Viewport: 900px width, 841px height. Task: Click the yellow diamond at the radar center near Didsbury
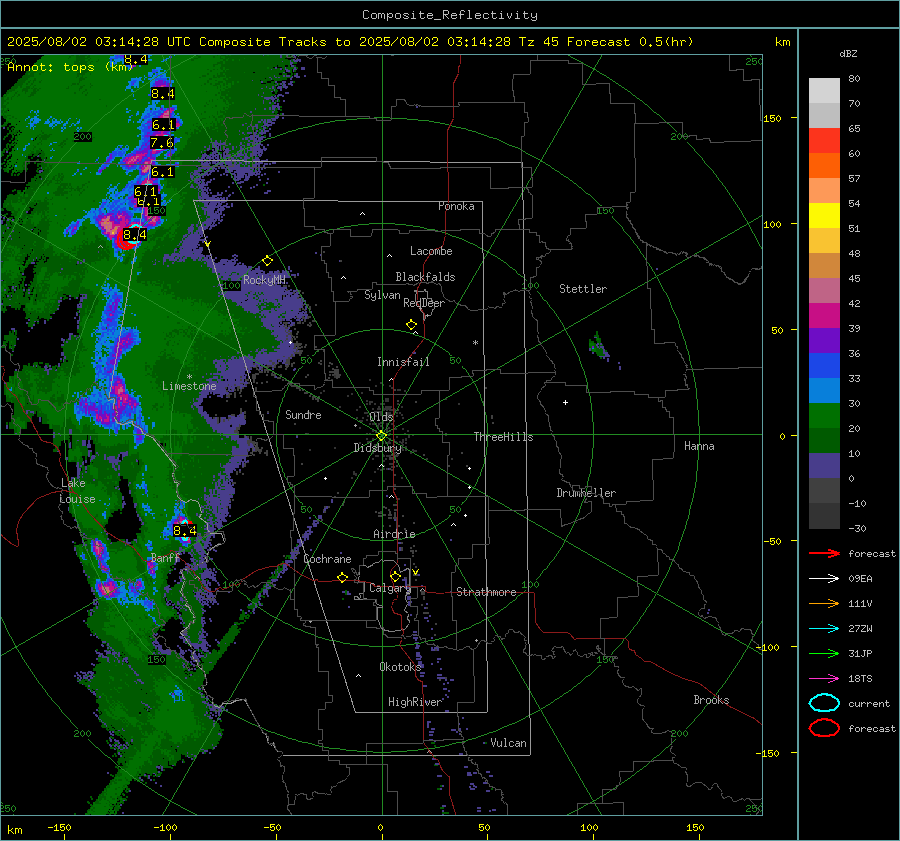381,436
